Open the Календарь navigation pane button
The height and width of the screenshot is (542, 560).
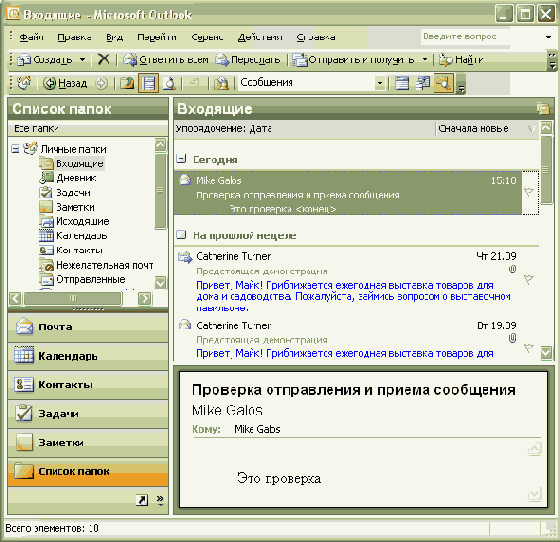(x=88, y=356)
